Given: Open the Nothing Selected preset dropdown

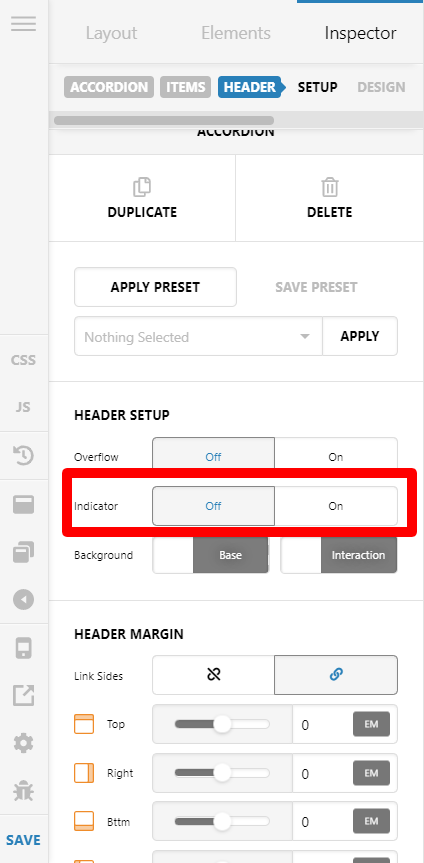Looking at the screenshot, I should click(x=198, y=336).
